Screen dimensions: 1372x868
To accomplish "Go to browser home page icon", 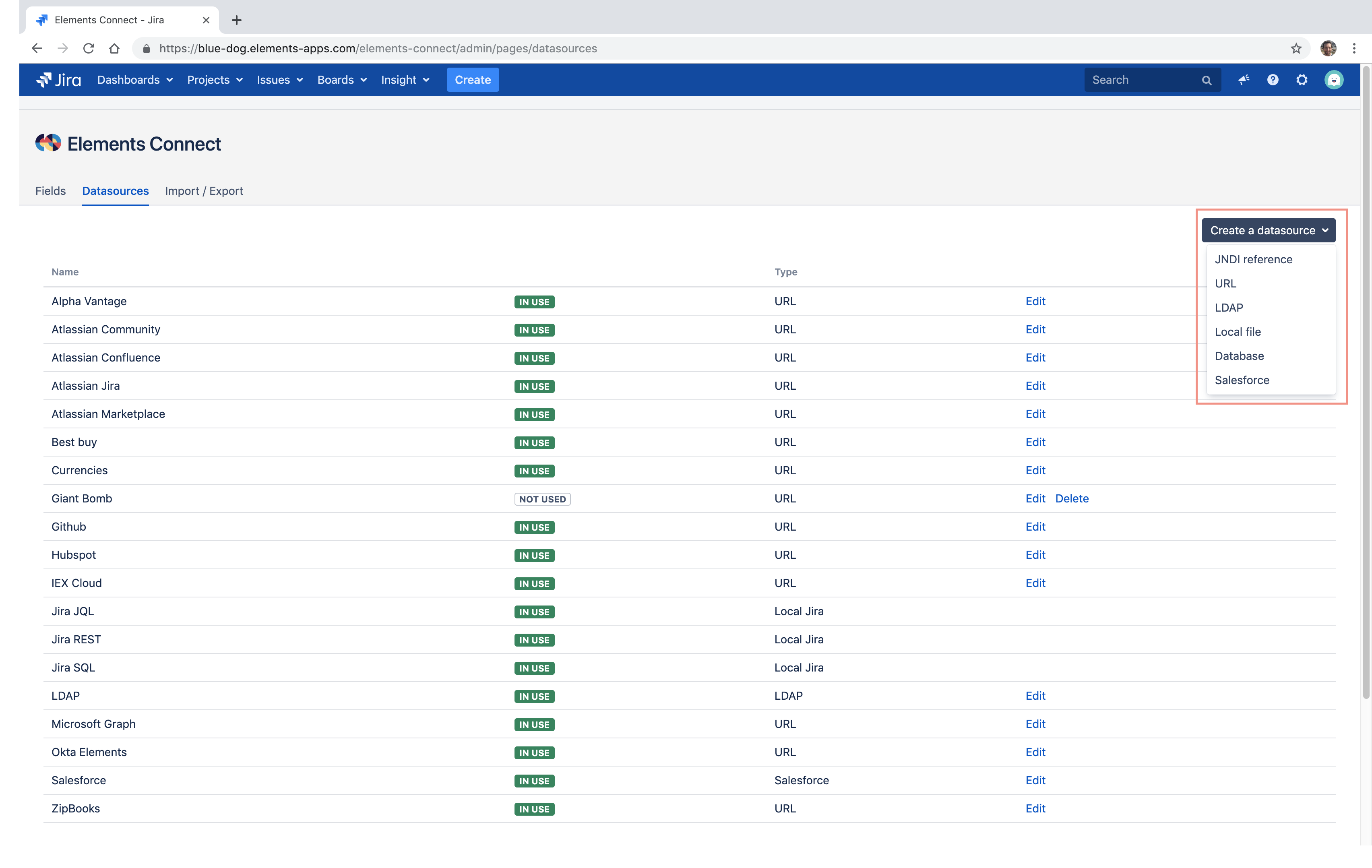I will 114,48.
